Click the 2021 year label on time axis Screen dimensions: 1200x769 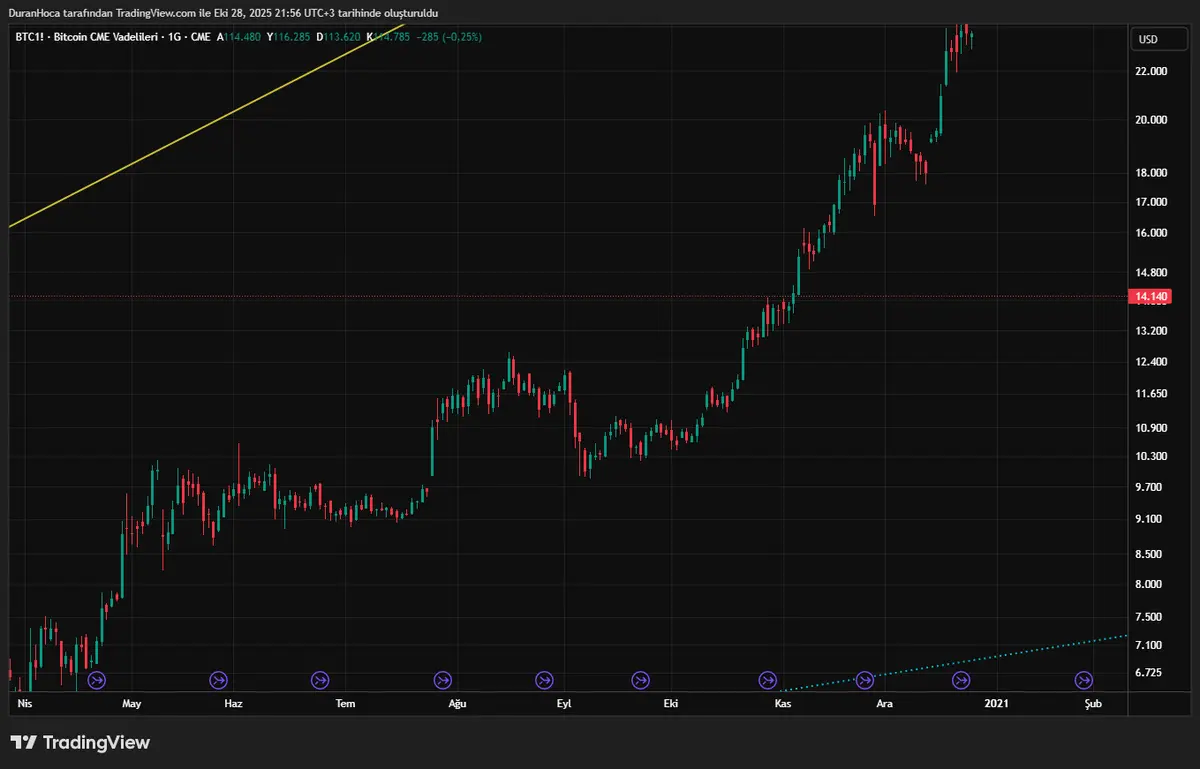[x=996, y=704]
